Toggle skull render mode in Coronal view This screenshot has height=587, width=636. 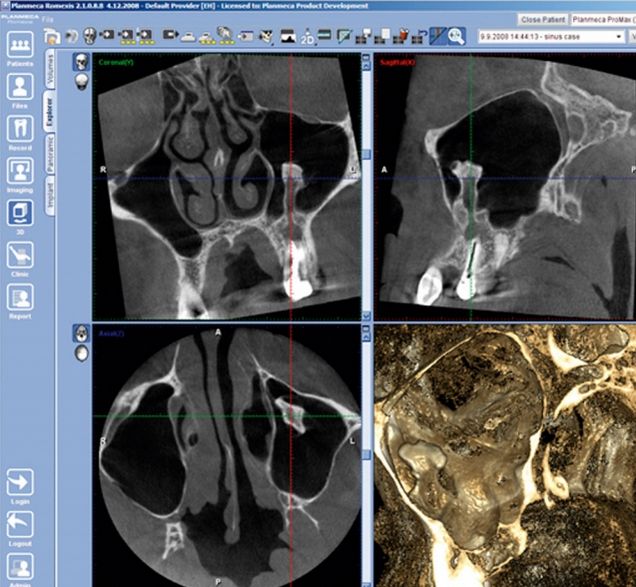80,60
